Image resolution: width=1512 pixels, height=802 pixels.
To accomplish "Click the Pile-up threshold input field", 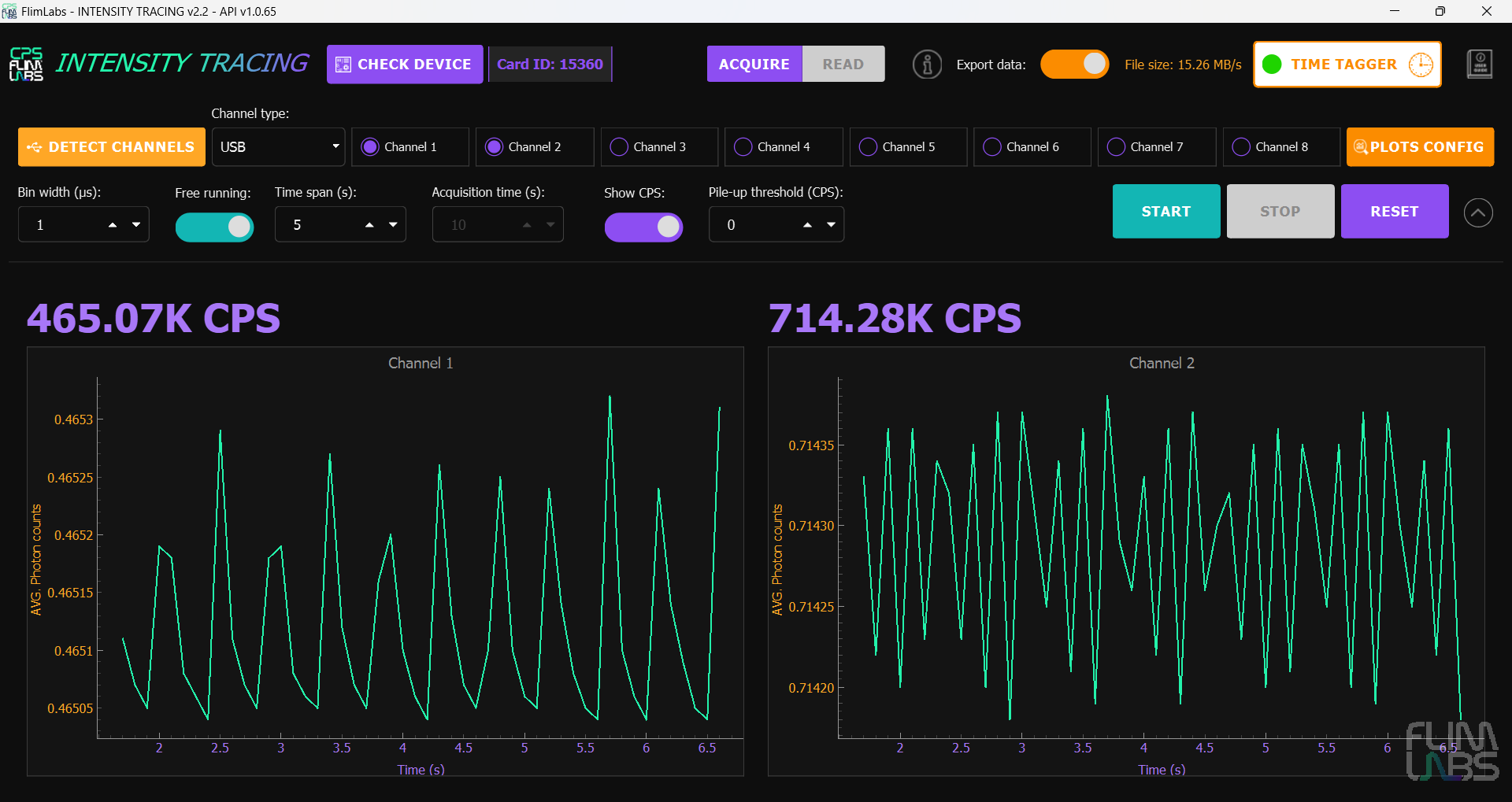I will pos(776,224).
